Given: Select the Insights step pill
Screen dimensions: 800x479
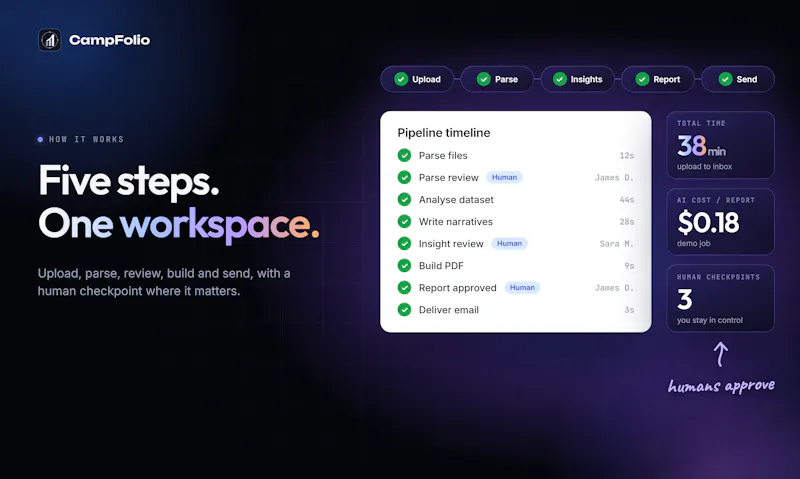Looking at the screenshot, I should pos(578,79).
